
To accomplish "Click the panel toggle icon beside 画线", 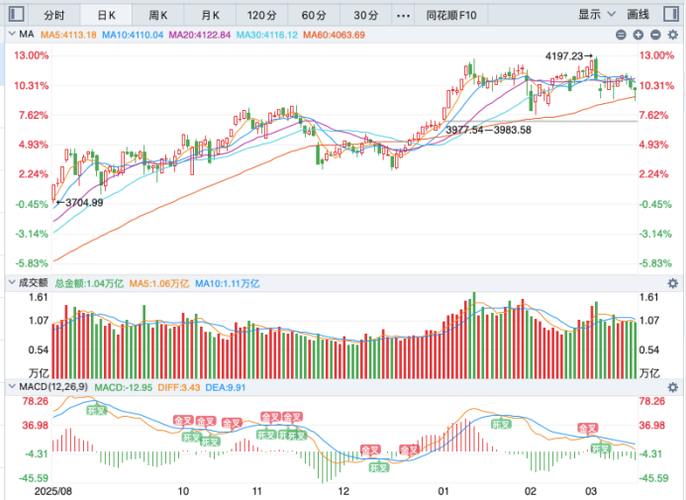I will tap(673, 14).
